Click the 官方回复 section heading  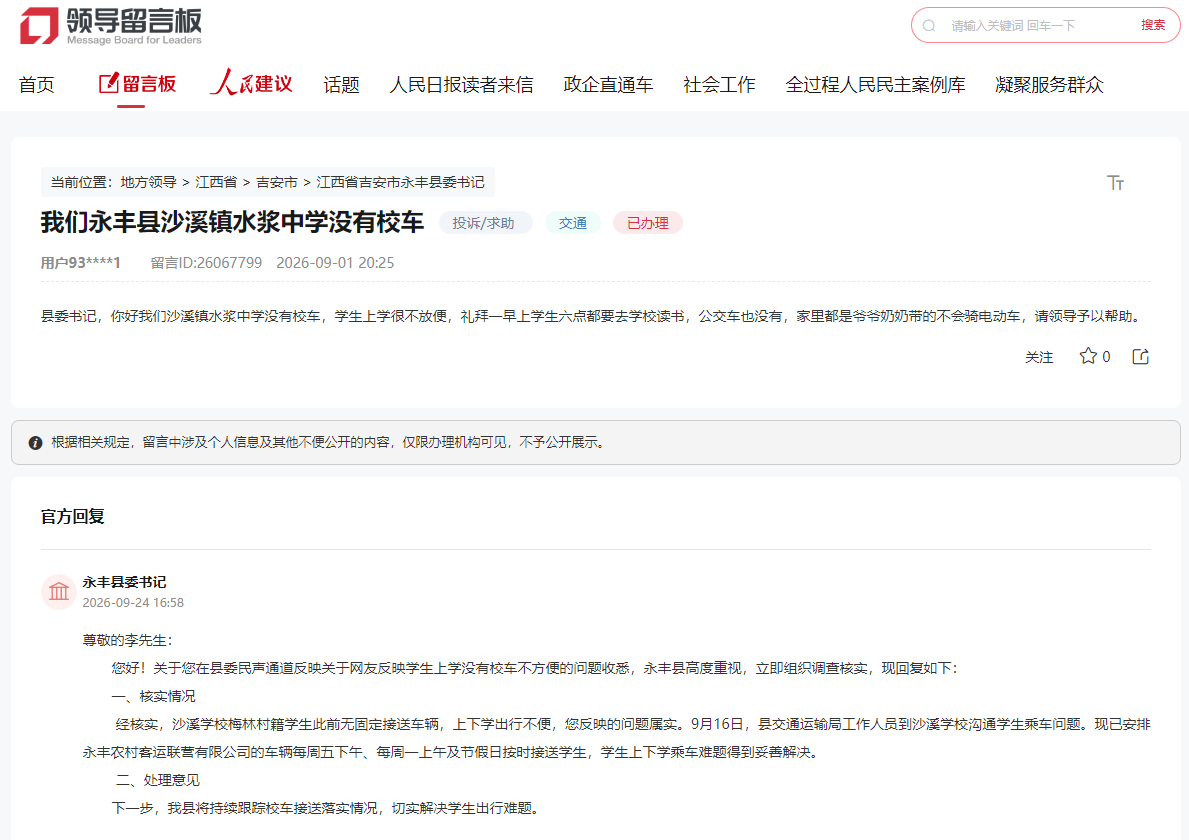[x=73, y=517]
